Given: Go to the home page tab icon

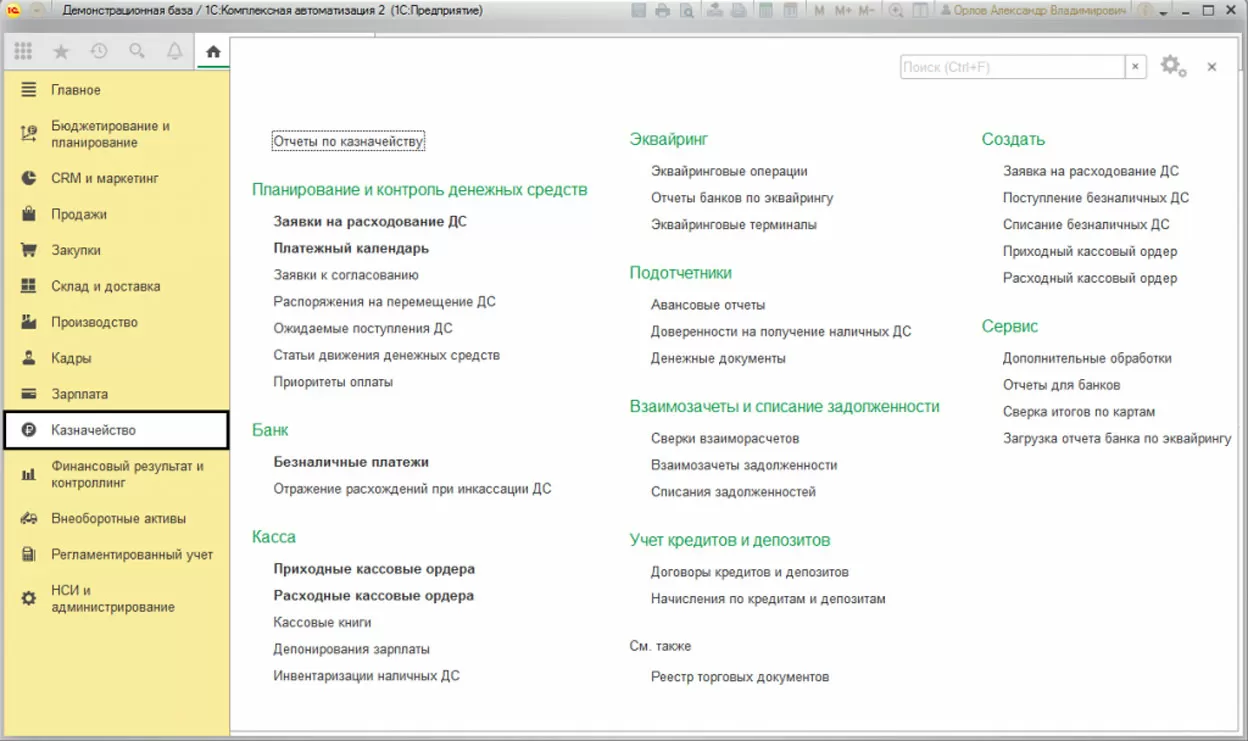Looking at the screenshot, I should click(x=213, y=51).
